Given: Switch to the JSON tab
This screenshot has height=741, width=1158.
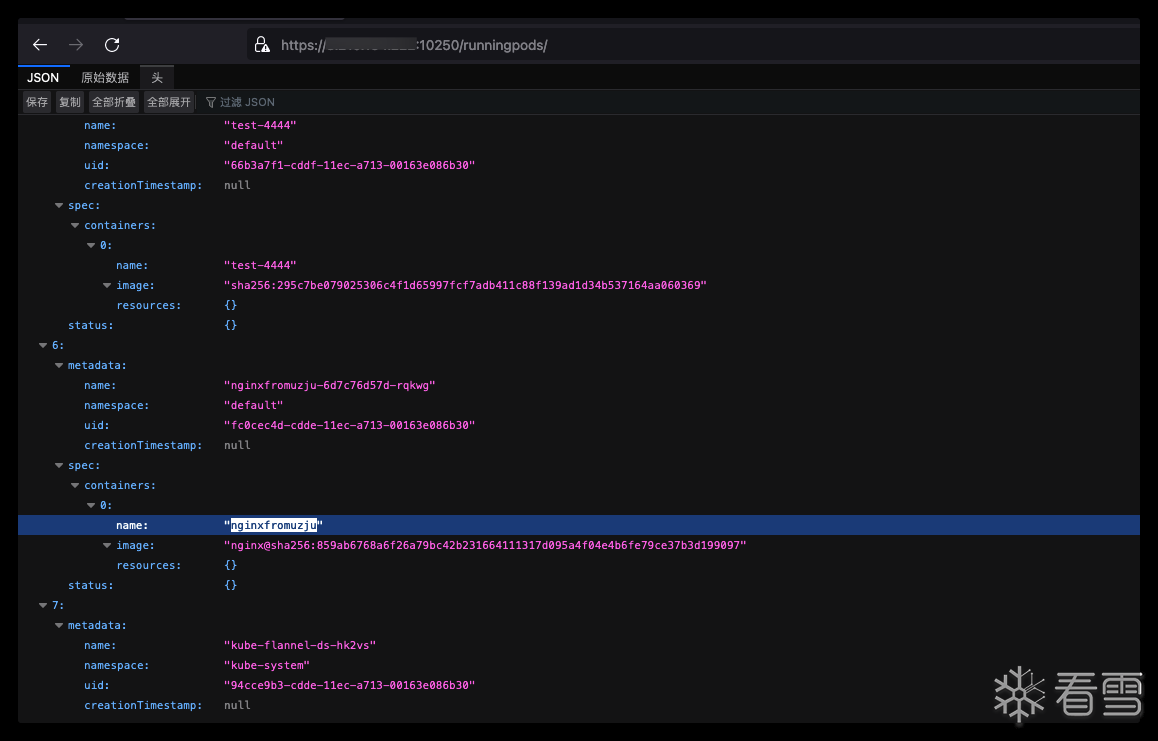Looking at the screenshot, I should tap(43, 78).
